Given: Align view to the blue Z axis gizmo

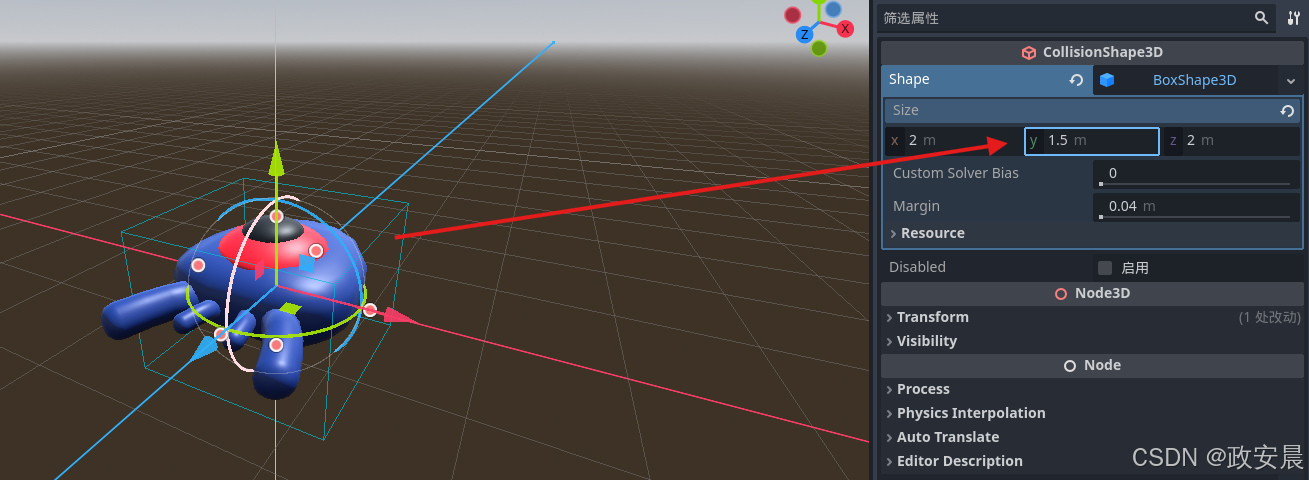Looking at the screenshot, I should click(803, 35).
